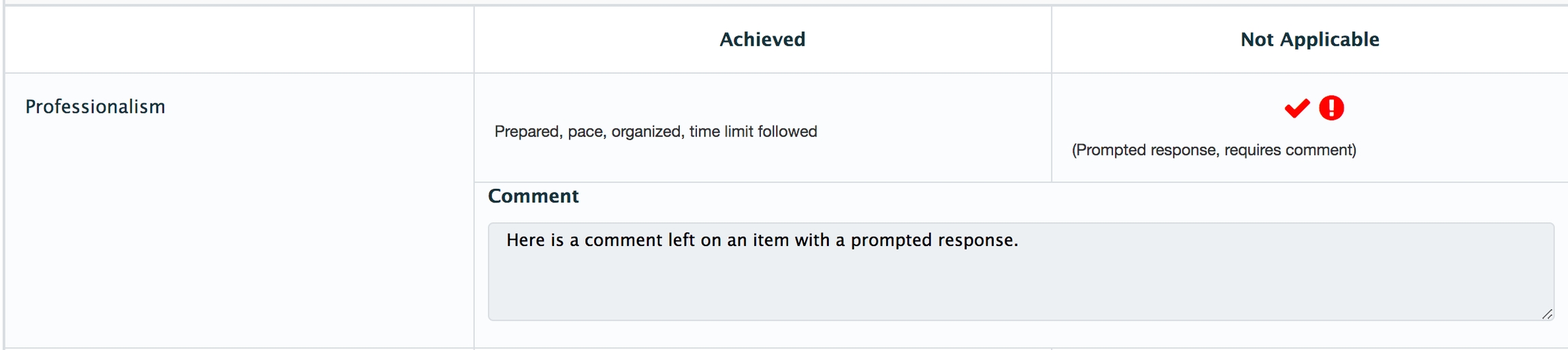Click the word "Here" in the comment
The height and width of the screenshot is (350, 1568).
click(525, 241)
